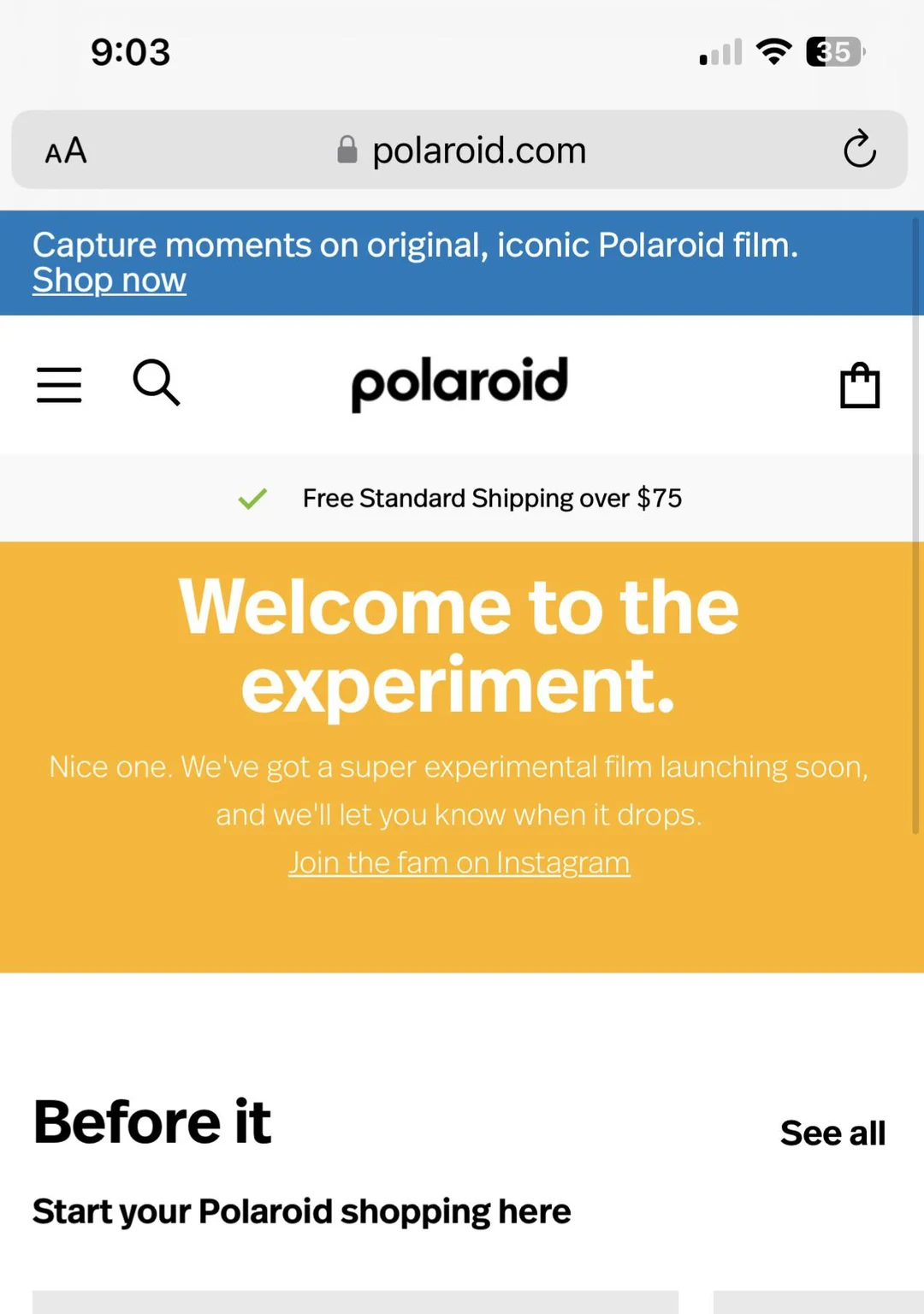The image size is (924, 1314).
Task: Tap the padlock icon in address bar
Action: pyautogui.click(x=347, y=150)
